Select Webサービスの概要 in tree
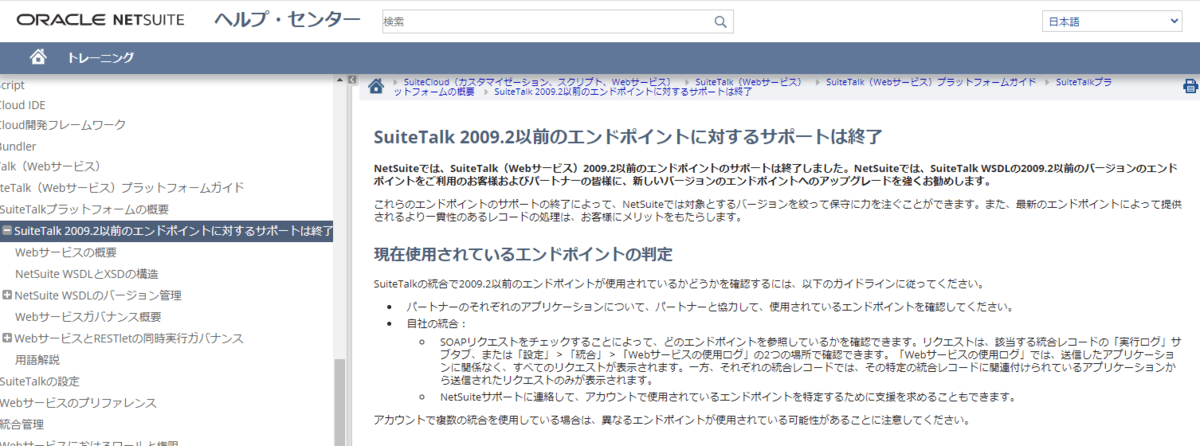Viewport: 1200px width, 446px height. tap(66, 252)
